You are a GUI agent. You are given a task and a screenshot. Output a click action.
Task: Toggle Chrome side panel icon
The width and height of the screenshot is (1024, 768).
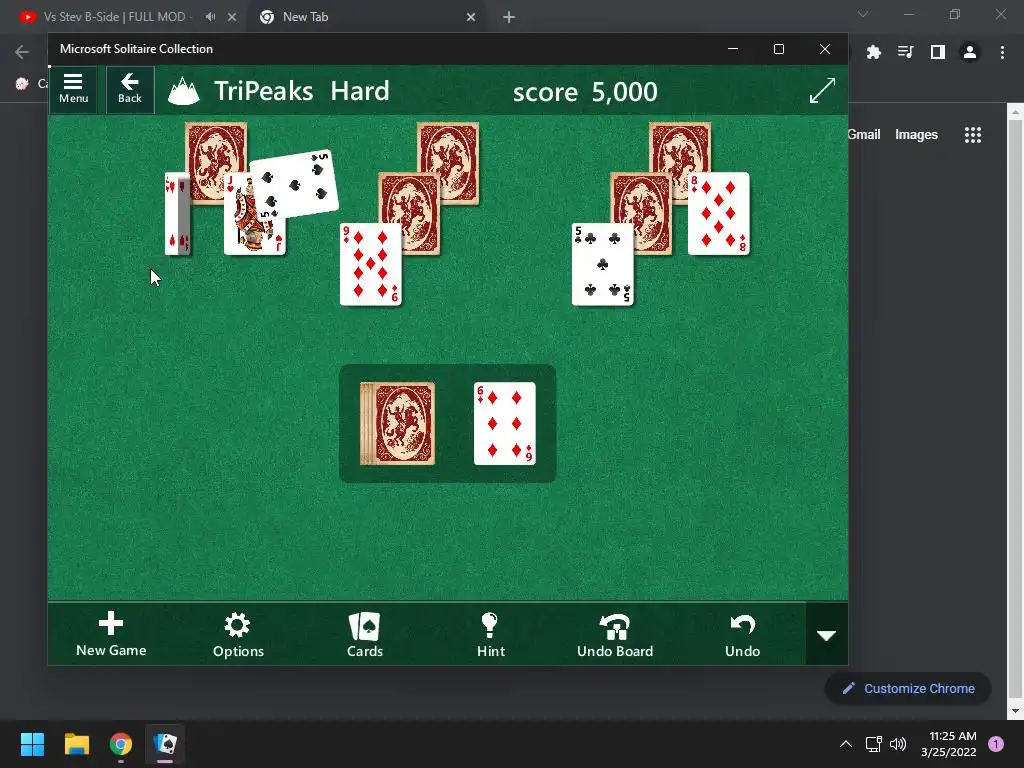(937, 52)
